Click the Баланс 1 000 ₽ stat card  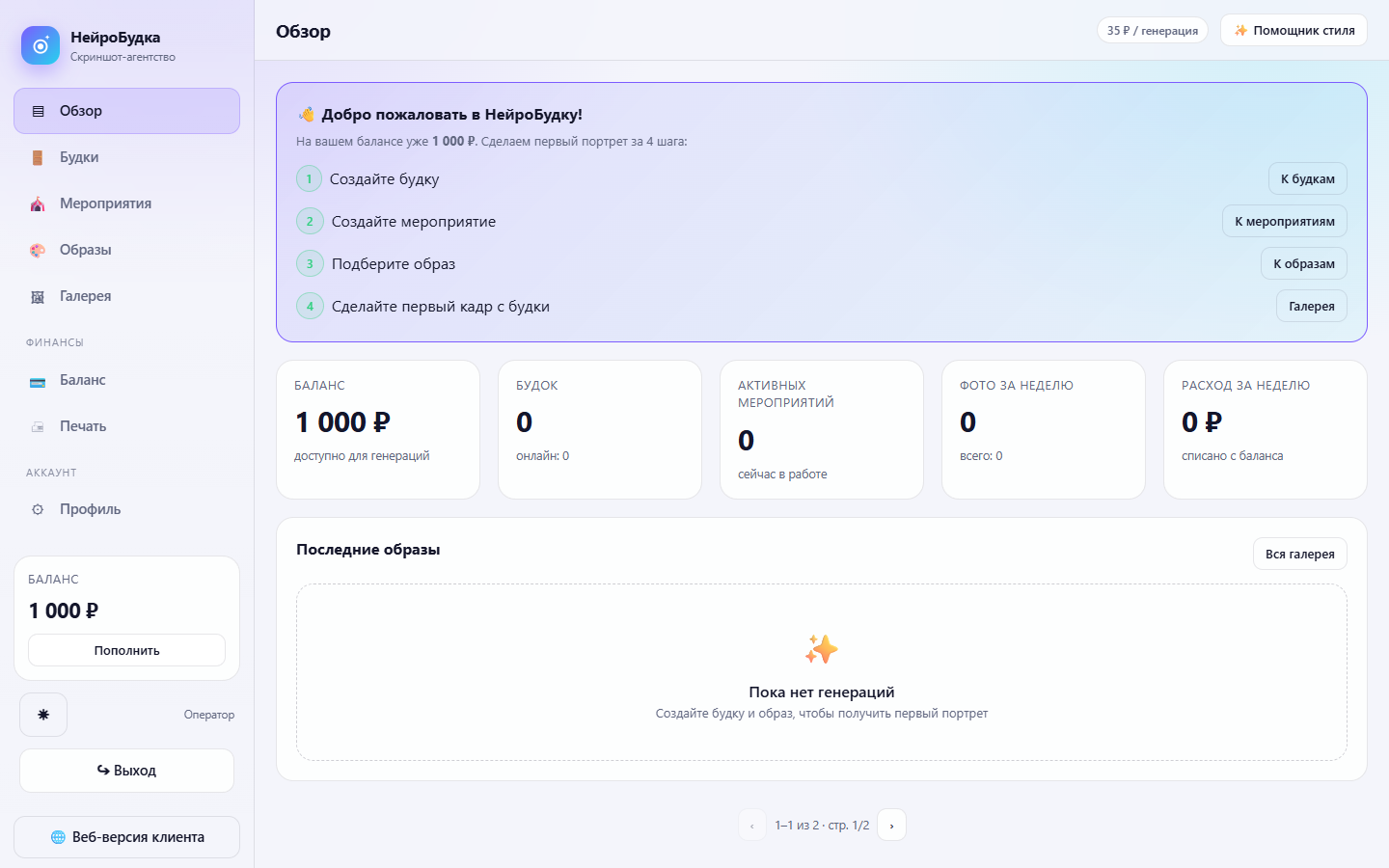pyautogui.click(x=378, y=429)
